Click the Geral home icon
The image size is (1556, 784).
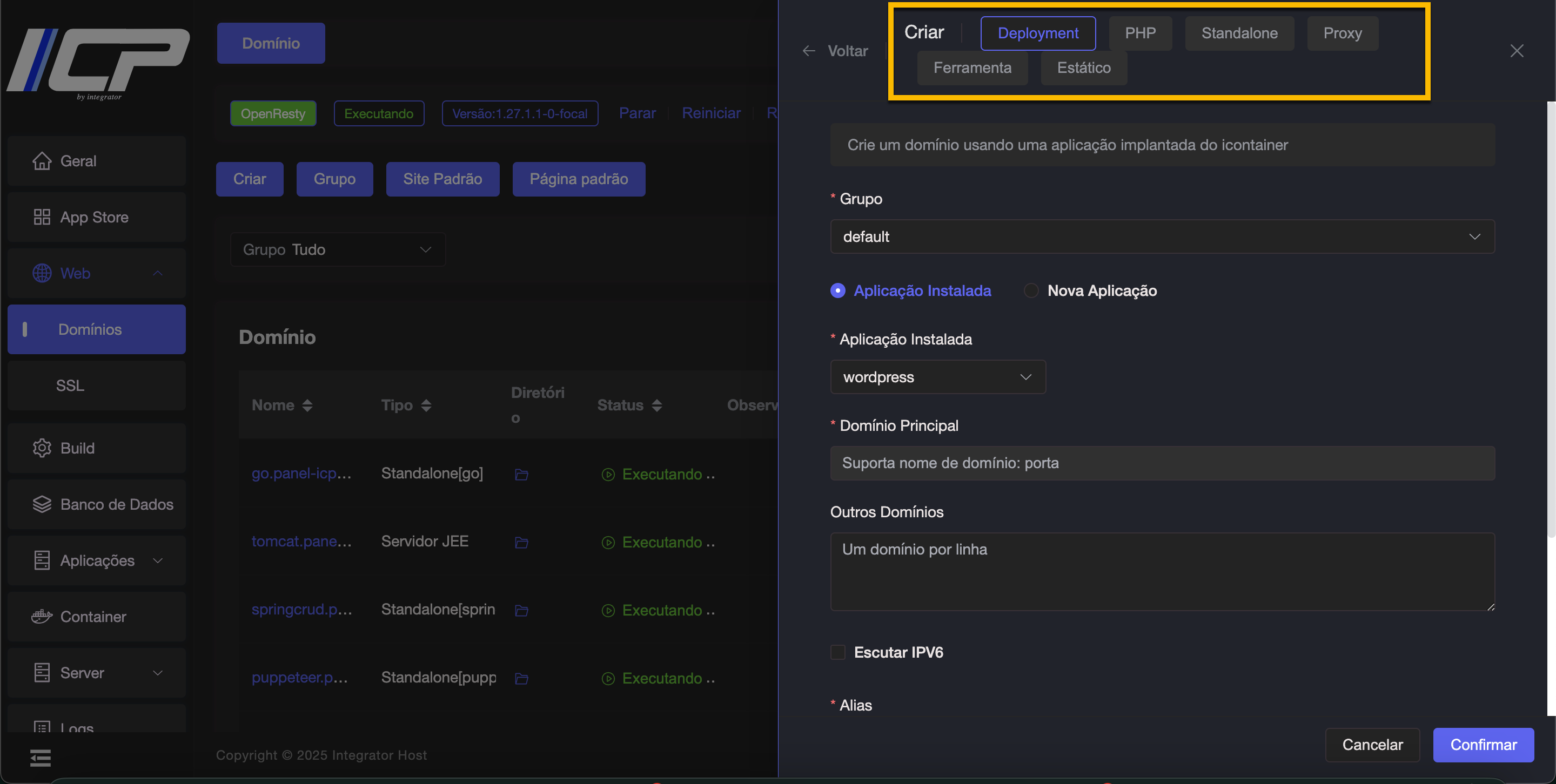[42, 161]
